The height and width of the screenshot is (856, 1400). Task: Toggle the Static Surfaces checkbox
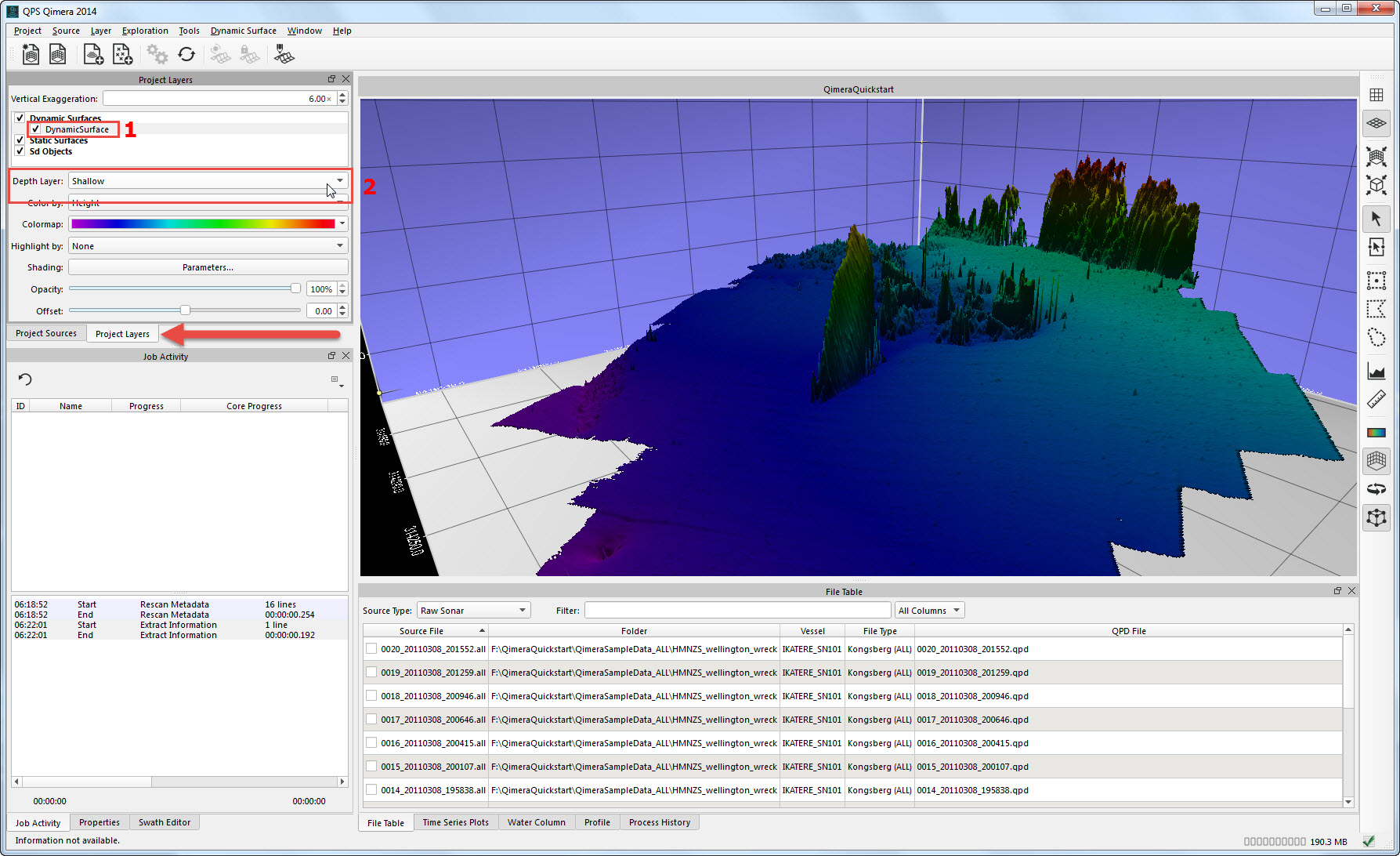tap(20, 140)
